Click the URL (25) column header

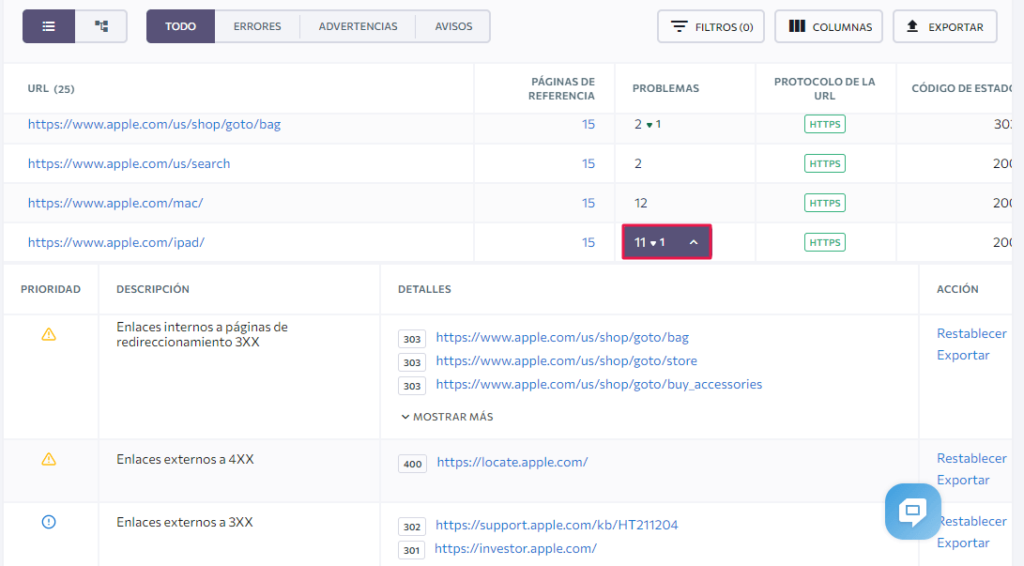pos(51,89)
